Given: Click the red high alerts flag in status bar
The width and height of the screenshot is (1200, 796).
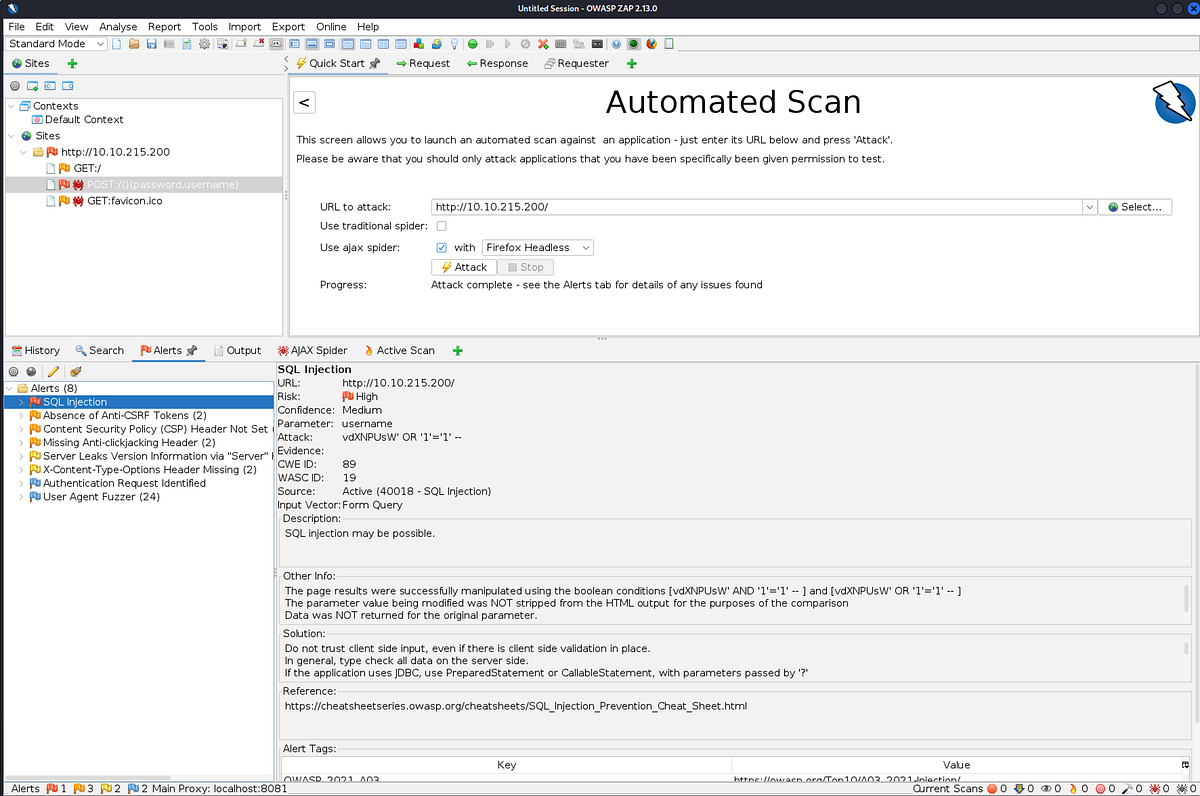Looking at the screenshot, I should (52, 788).
